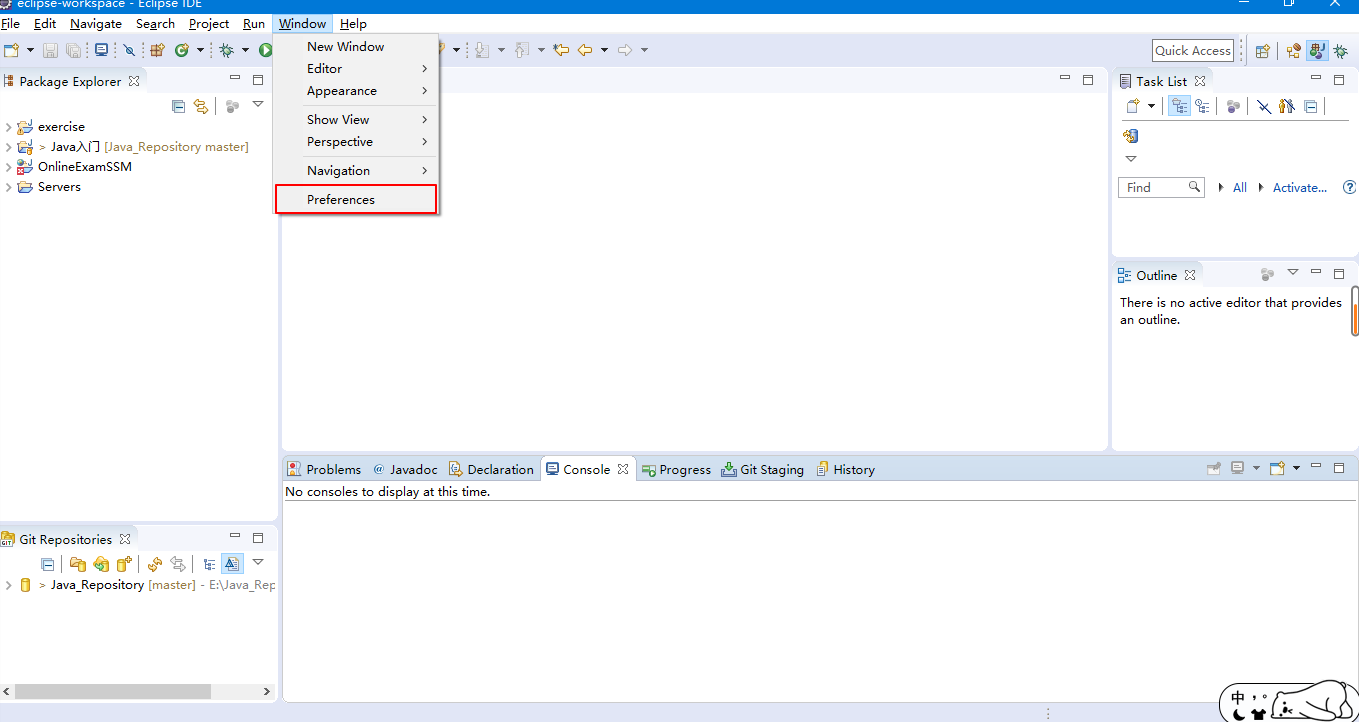Open the Navigation submenu
This screenshot has height=722, width=1359.
coord(356,171)
